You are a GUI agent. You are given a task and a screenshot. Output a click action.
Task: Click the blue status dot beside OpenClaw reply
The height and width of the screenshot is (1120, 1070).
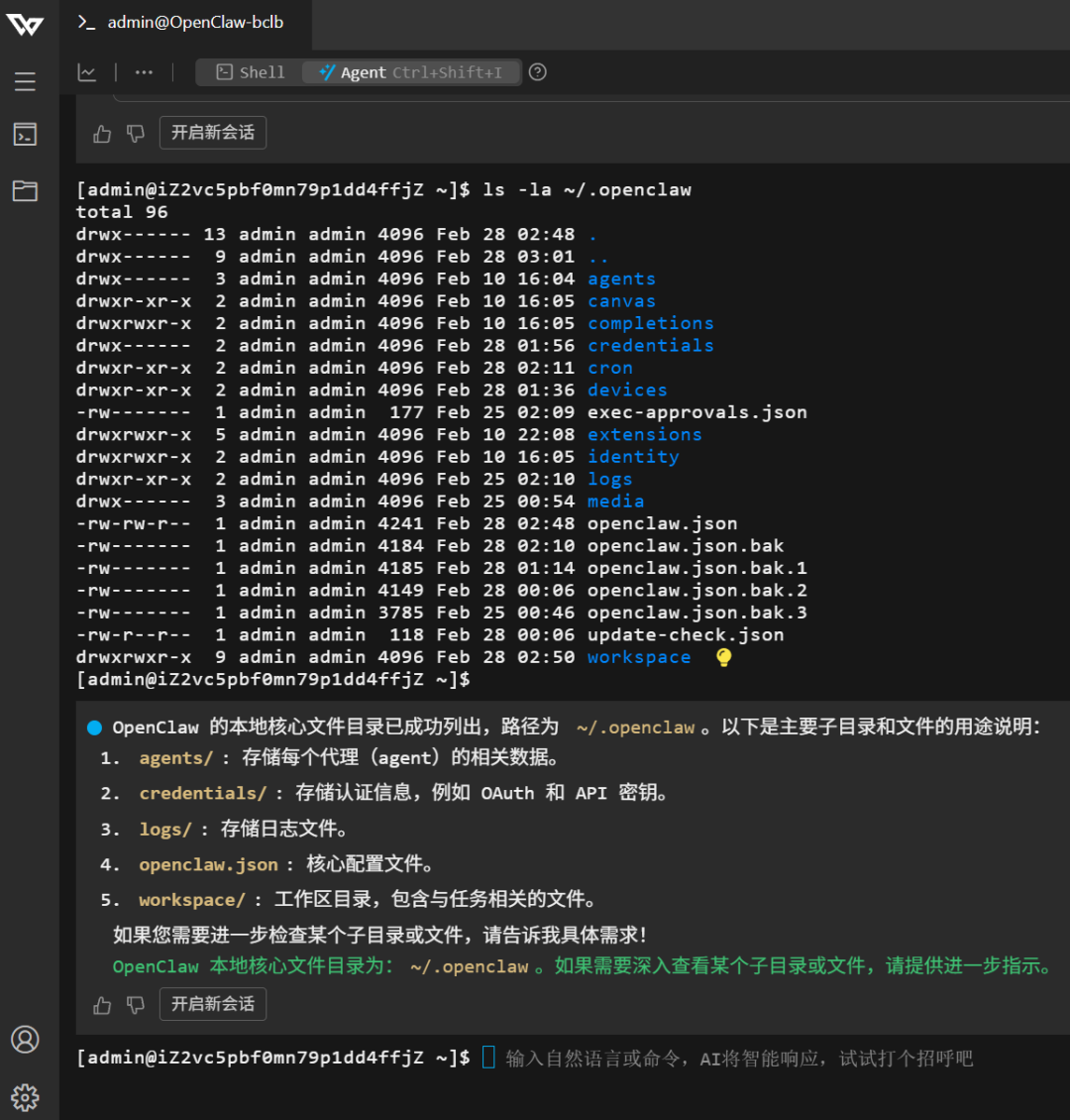(94, 728)
